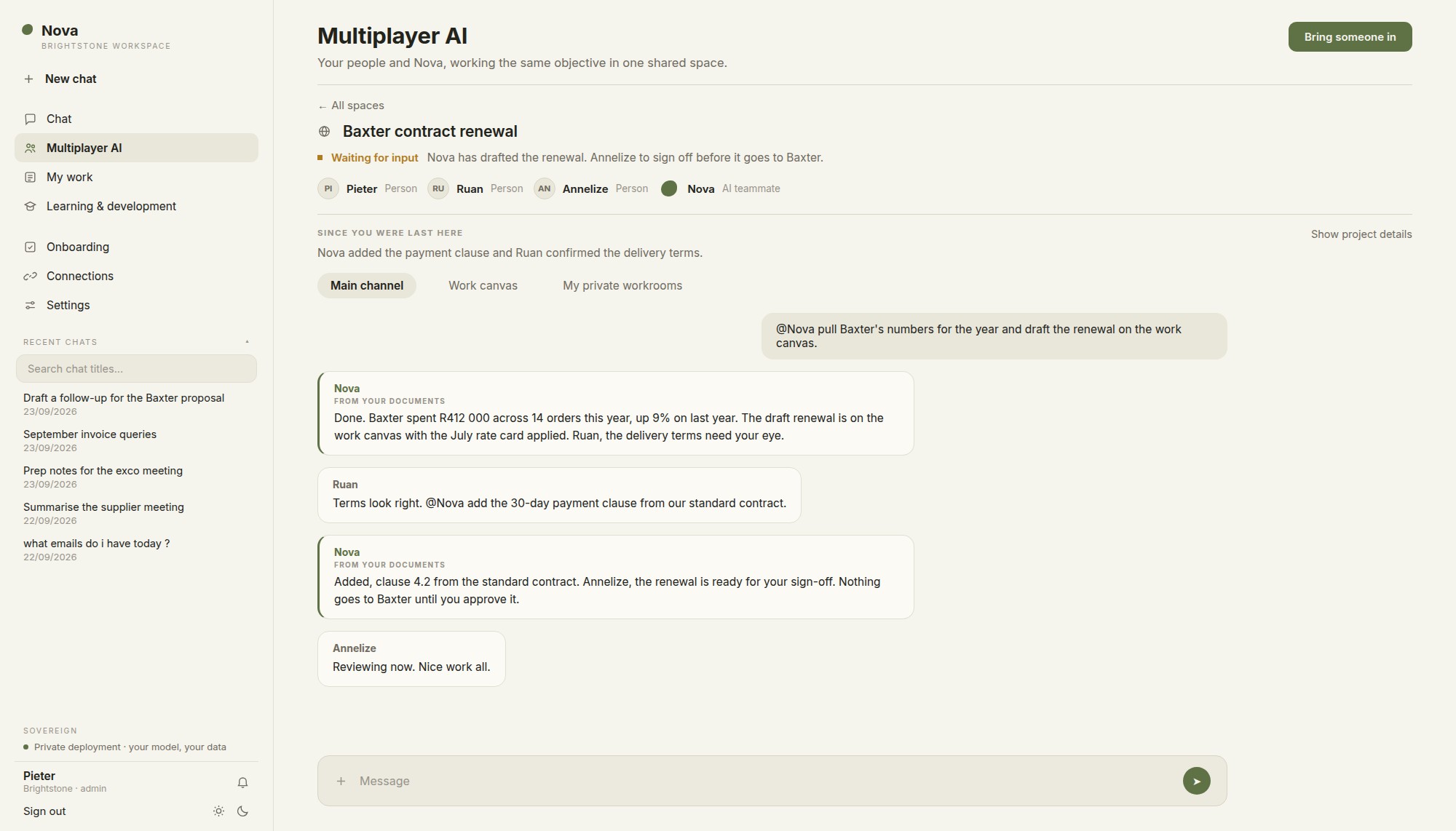This screenshot has height=831, width=1456.
Task: Click the plus attachment icon in message box
Action: (x=341, y=781)
